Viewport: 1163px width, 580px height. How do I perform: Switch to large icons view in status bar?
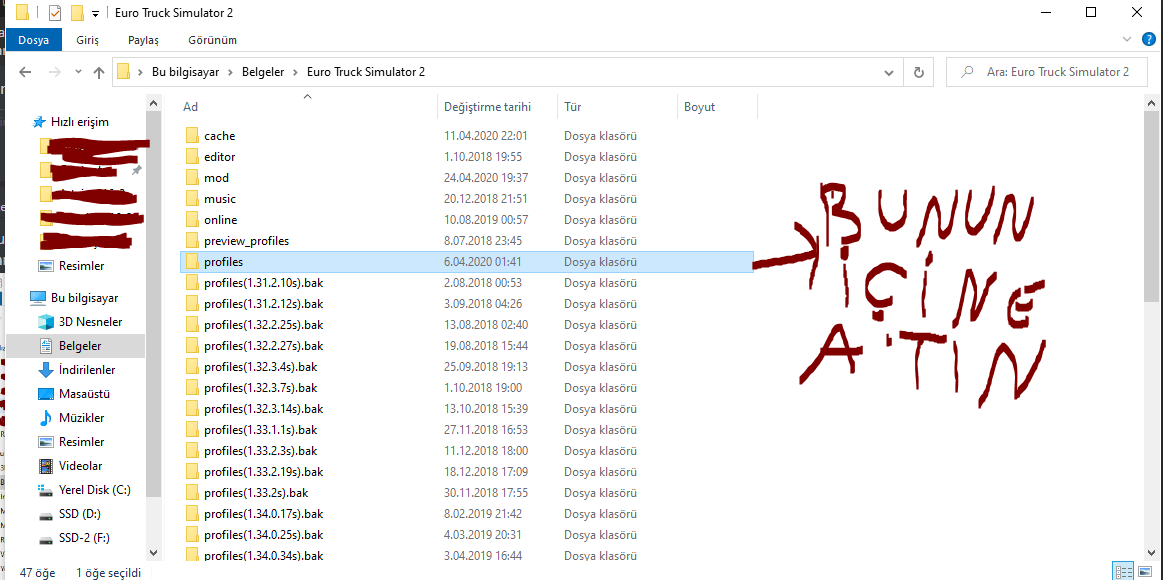pyautogui.click(x=1144, y=571)
